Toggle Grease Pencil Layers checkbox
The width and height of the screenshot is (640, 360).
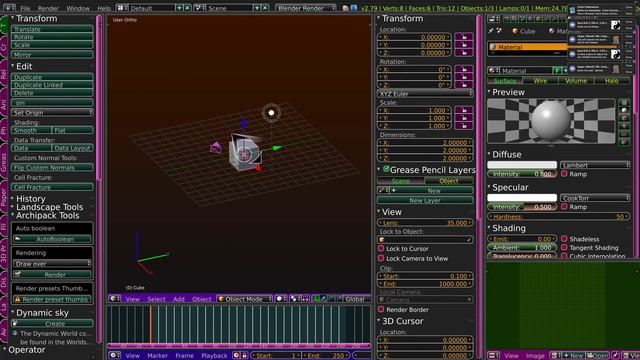[x=386, y=169]
